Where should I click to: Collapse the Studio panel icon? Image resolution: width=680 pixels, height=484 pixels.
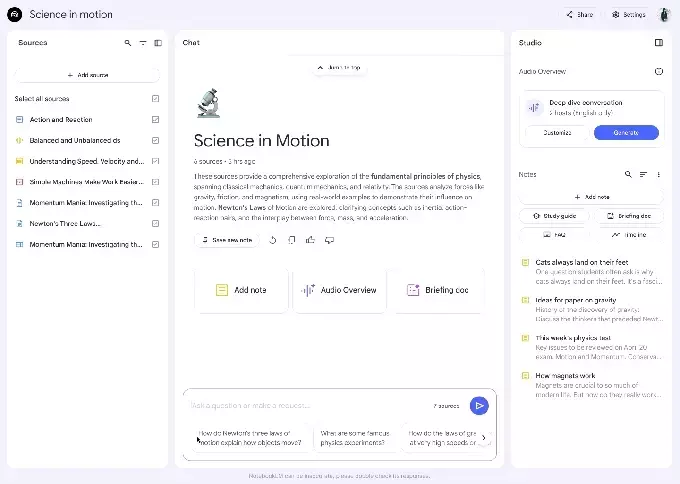click(659, 43)
